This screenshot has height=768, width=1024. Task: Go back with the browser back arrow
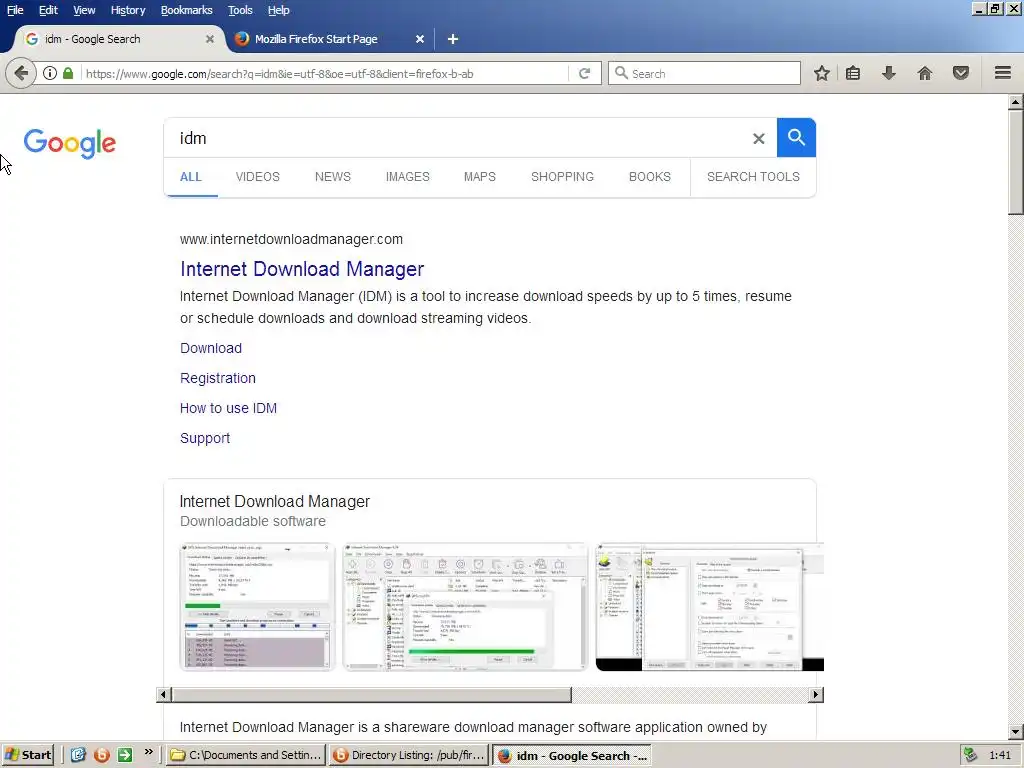pyautogui.click(x=21, y=73)
